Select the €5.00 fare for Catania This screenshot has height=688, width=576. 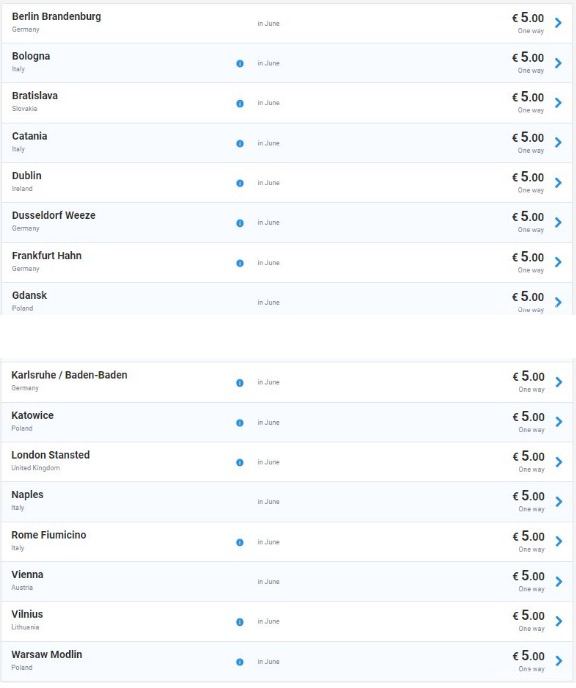(528, 138)
